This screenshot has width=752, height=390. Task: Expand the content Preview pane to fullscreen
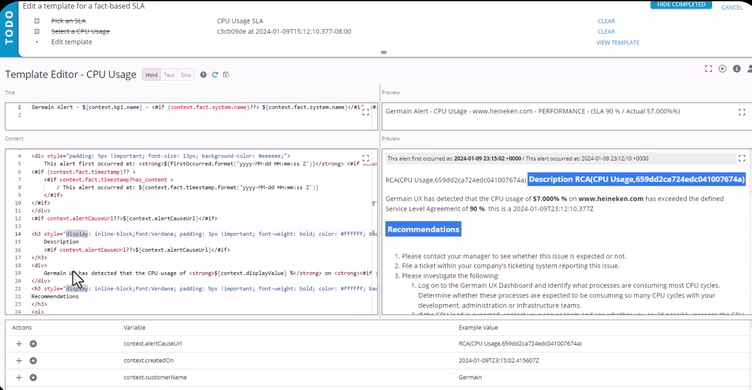coord(741,158)
